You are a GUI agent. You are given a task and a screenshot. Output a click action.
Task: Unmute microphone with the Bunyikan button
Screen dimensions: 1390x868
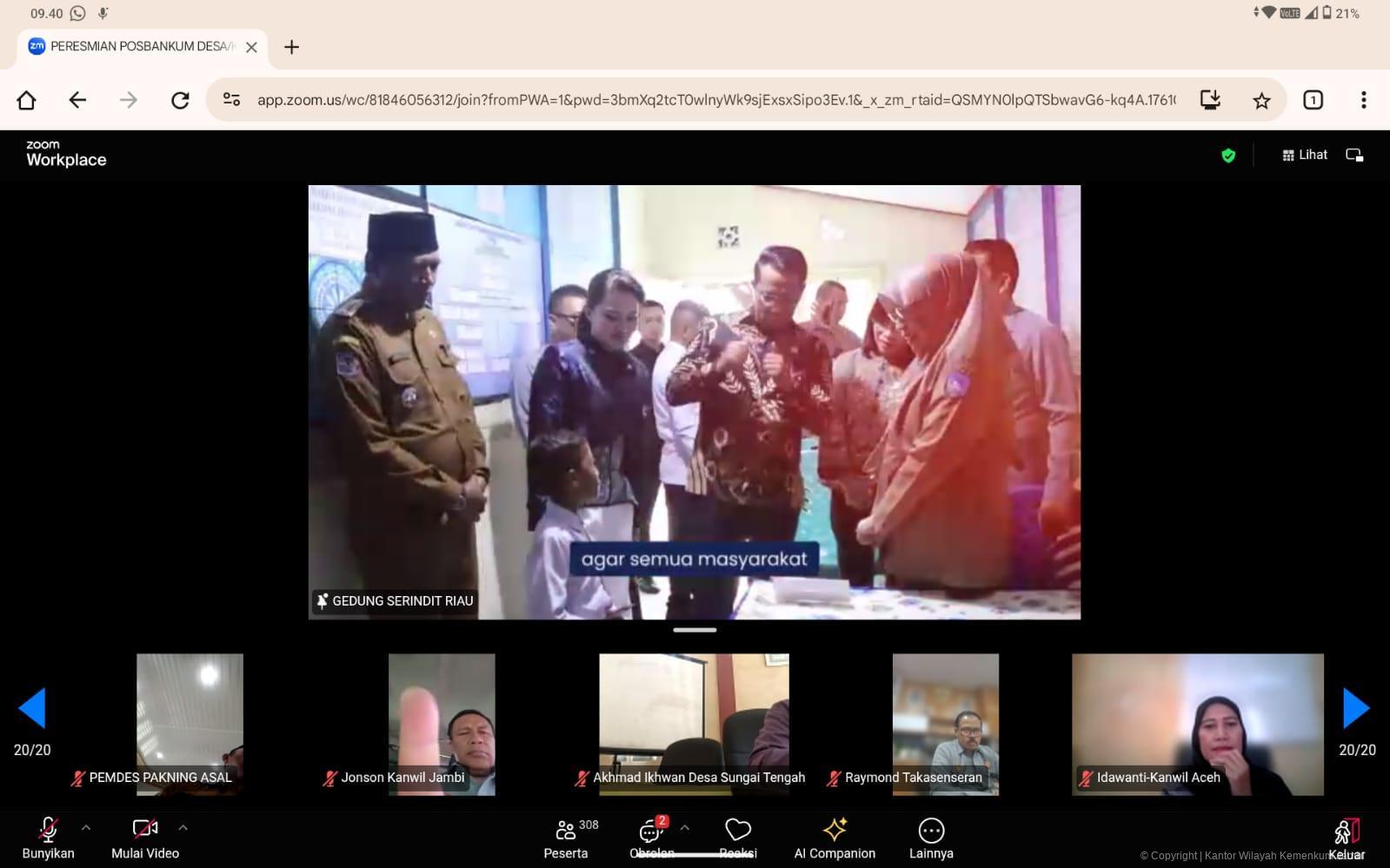[49, 838]
